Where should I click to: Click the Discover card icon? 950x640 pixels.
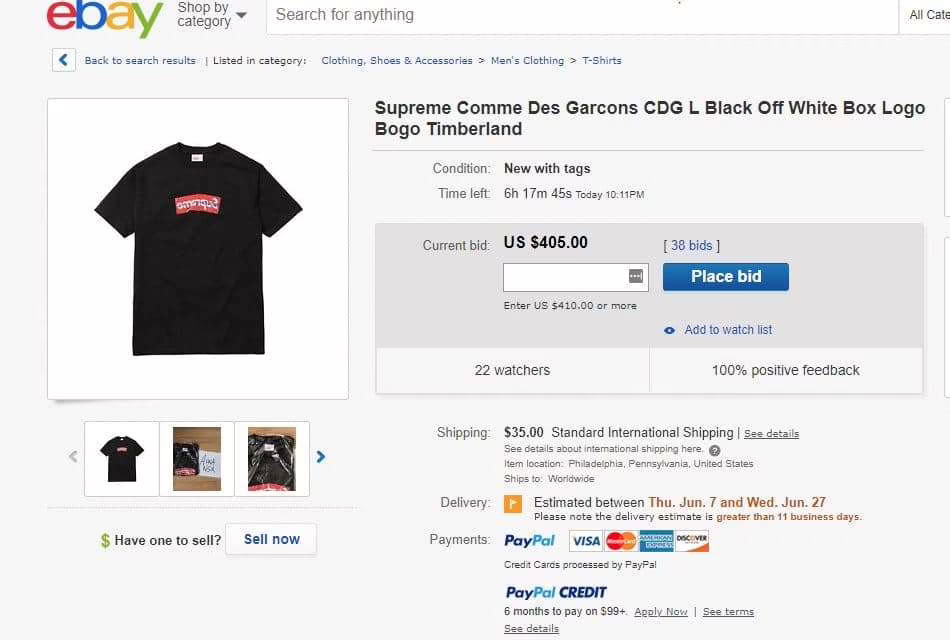[692, 541]
